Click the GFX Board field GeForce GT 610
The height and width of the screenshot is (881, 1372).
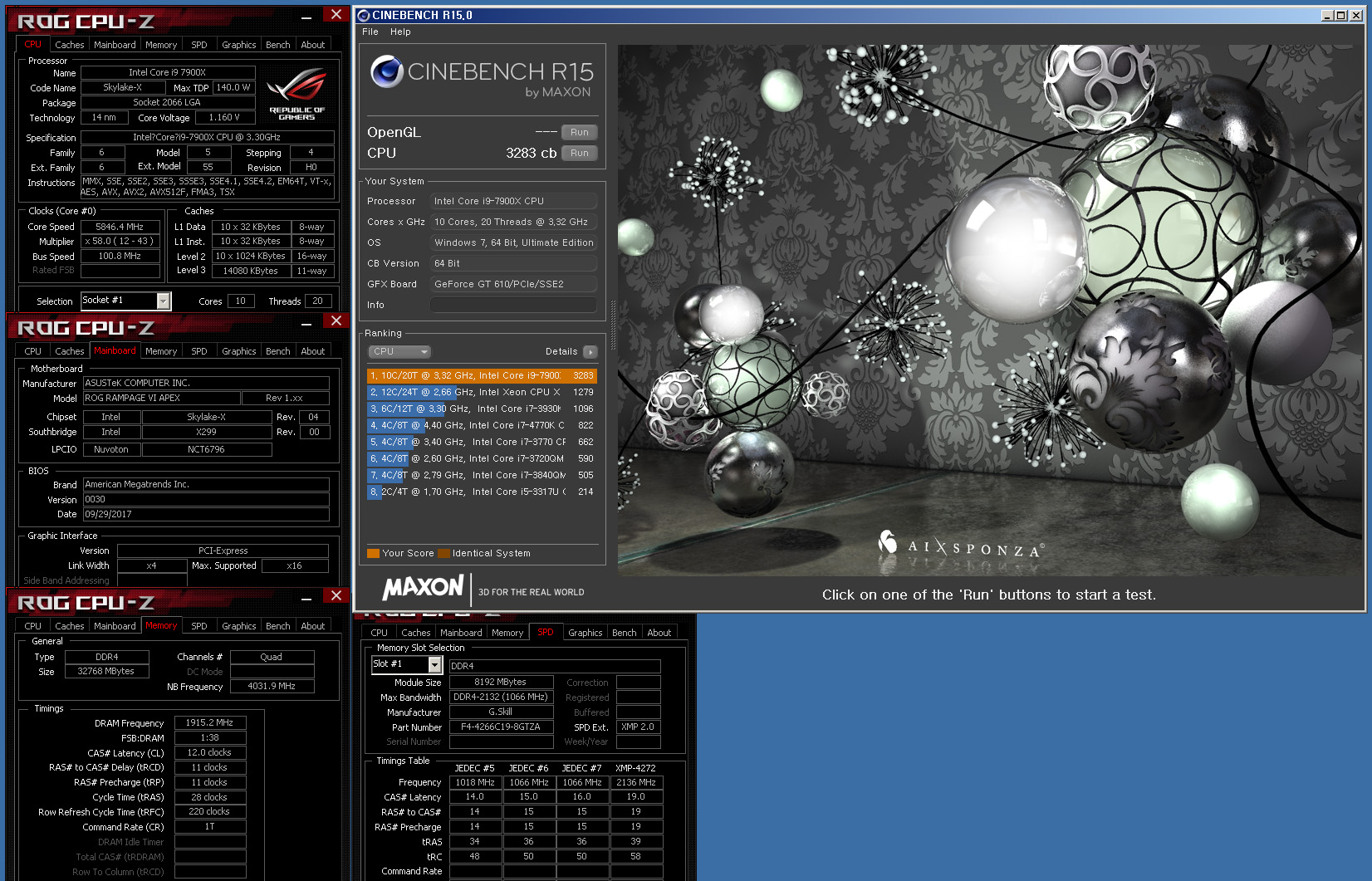point(513,284)
